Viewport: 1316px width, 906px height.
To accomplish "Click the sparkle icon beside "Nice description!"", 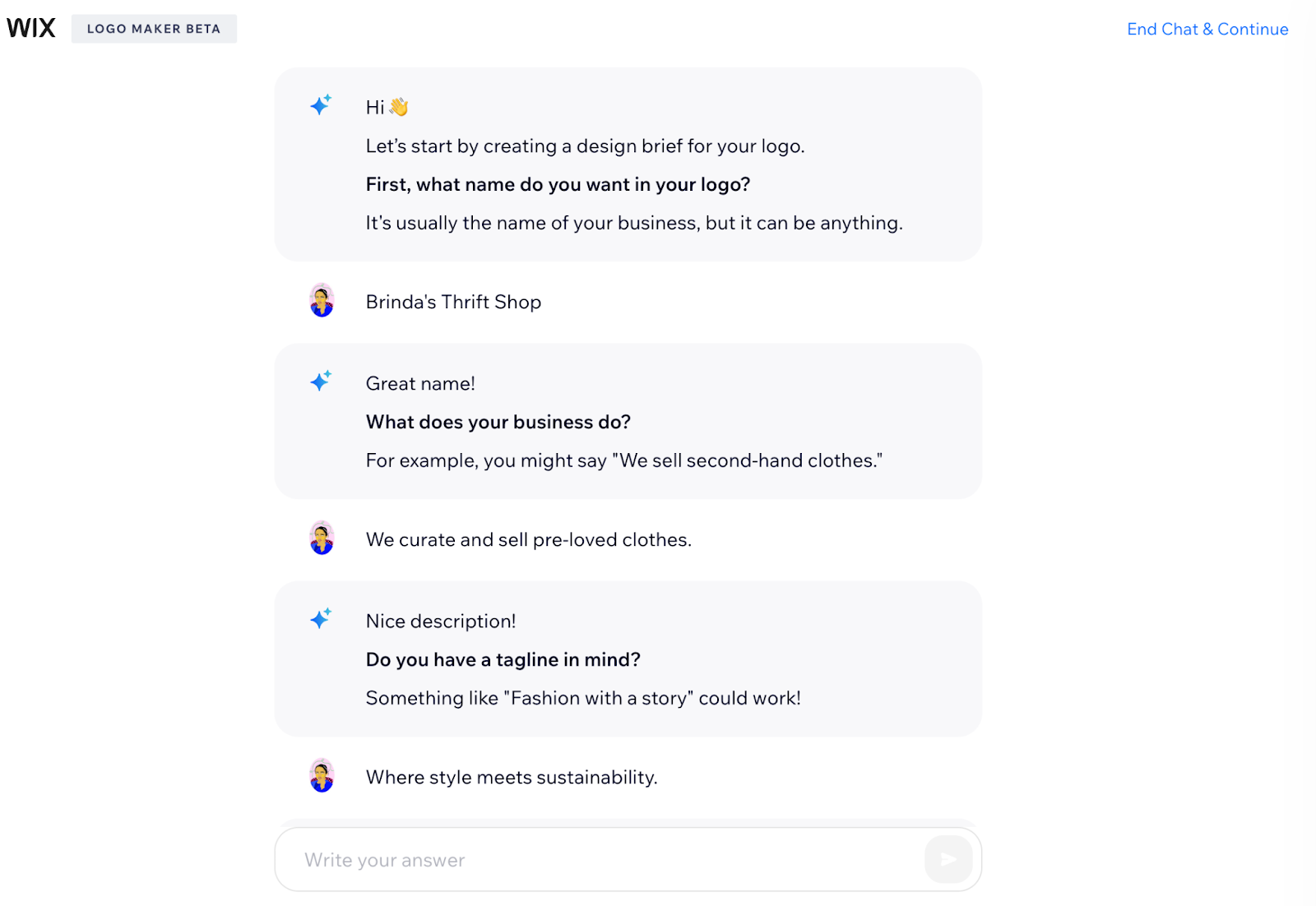I will [x=321, y=618].
